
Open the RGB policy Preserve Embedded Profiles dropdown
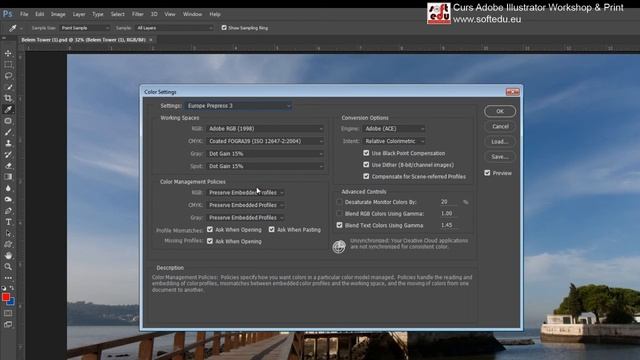point(246,193)
